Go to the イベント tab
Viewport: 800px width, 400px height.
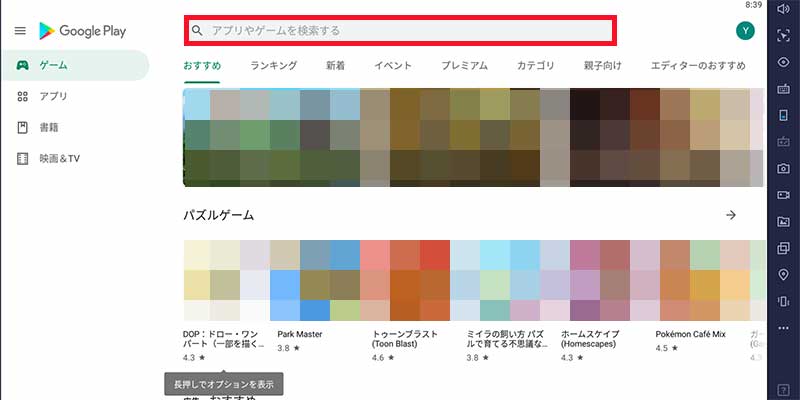pos(393,65)
